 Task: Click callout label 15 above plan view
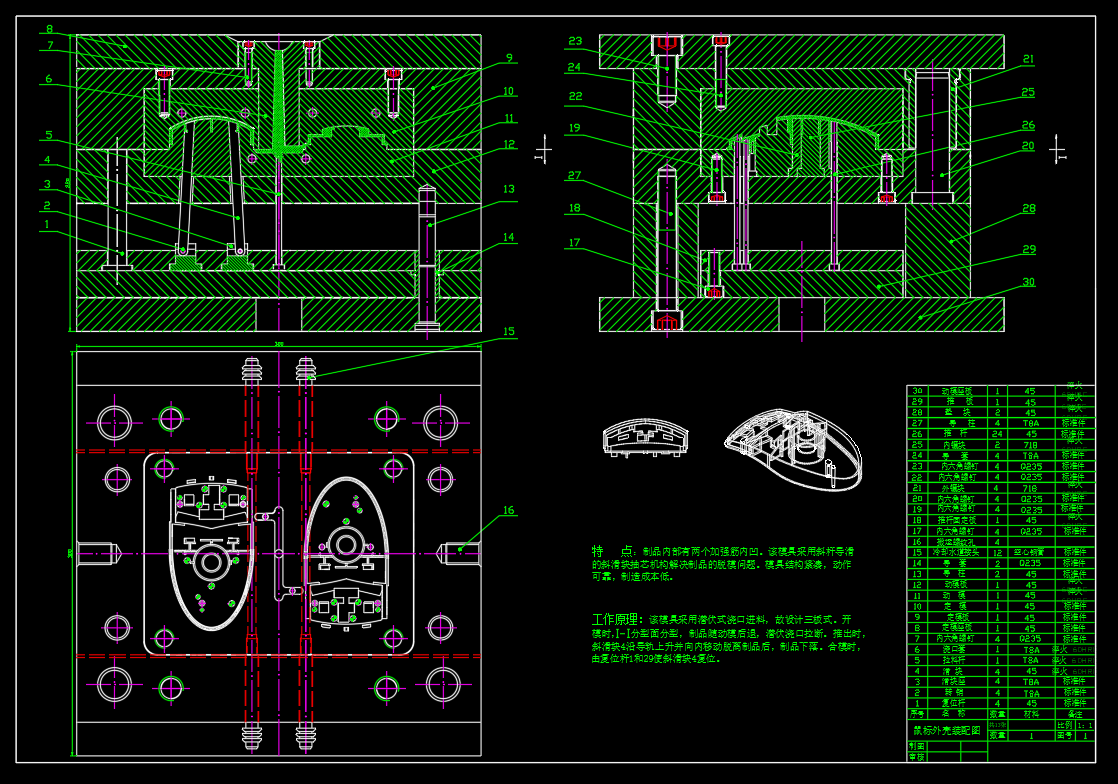(509, 331)
